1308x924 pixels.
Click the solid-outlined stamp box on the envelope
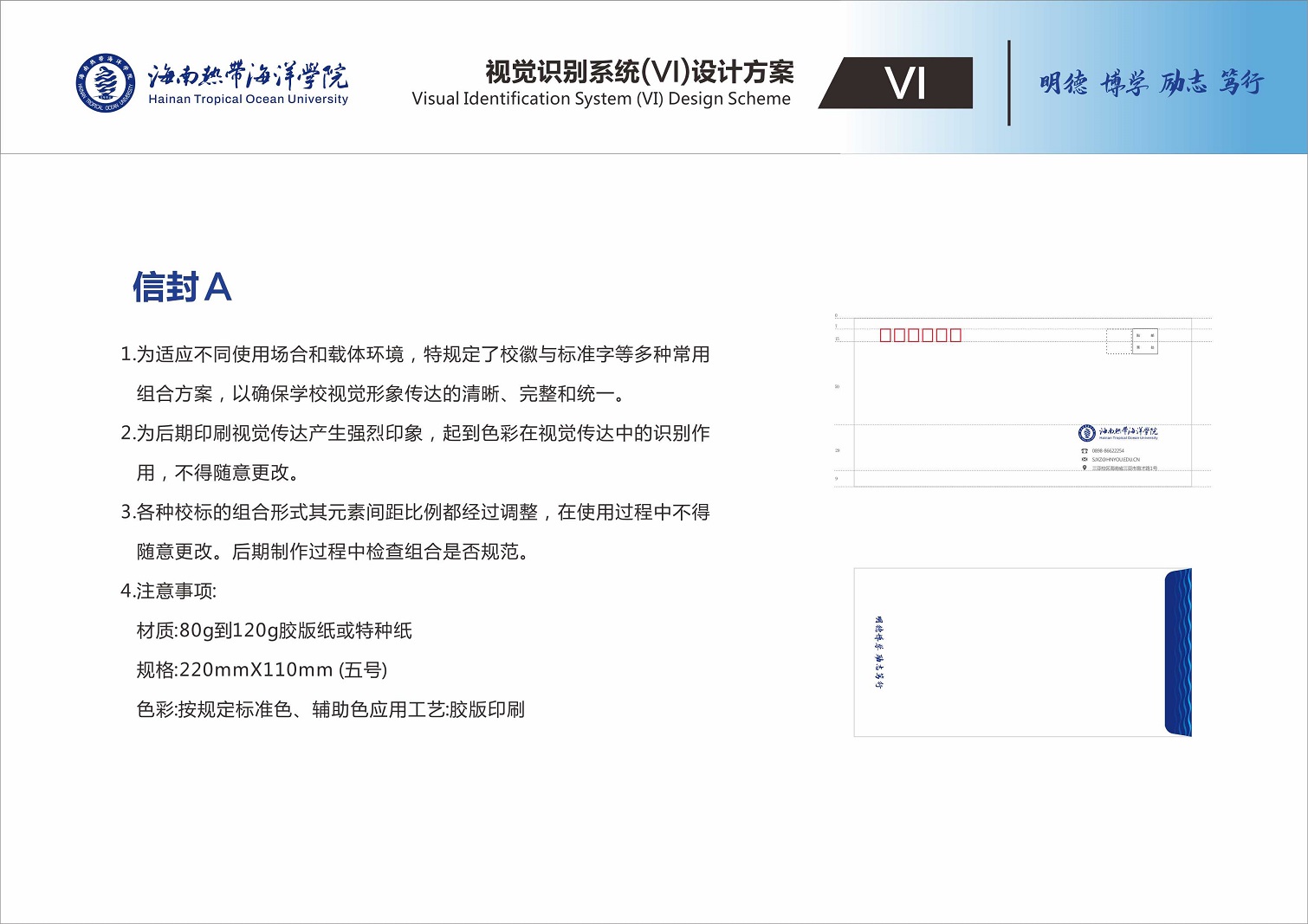[x=1145, y=341]
